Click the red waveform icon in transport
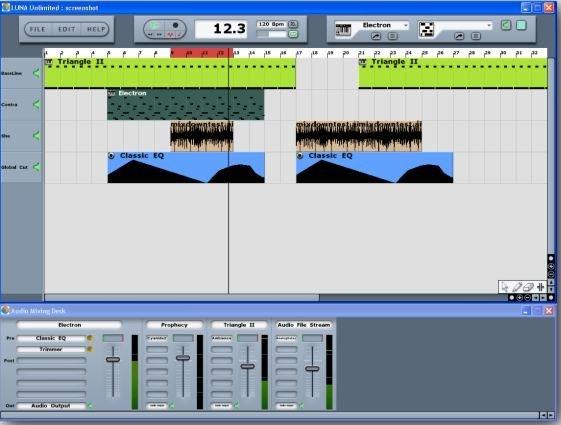Screen dimensions: 561x425 coord(170,35)
